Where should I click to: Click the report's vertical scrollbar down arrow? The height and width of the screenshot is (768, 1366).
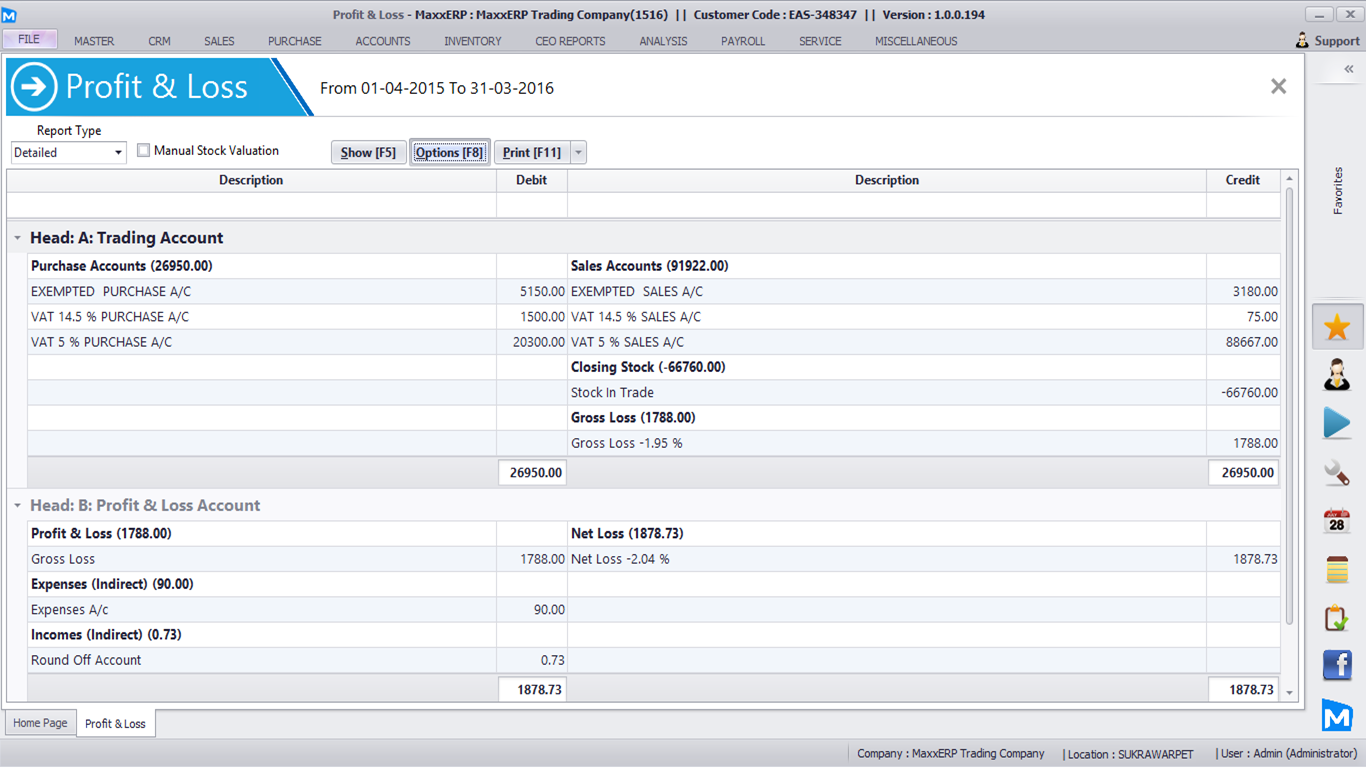coord(1289,692)
